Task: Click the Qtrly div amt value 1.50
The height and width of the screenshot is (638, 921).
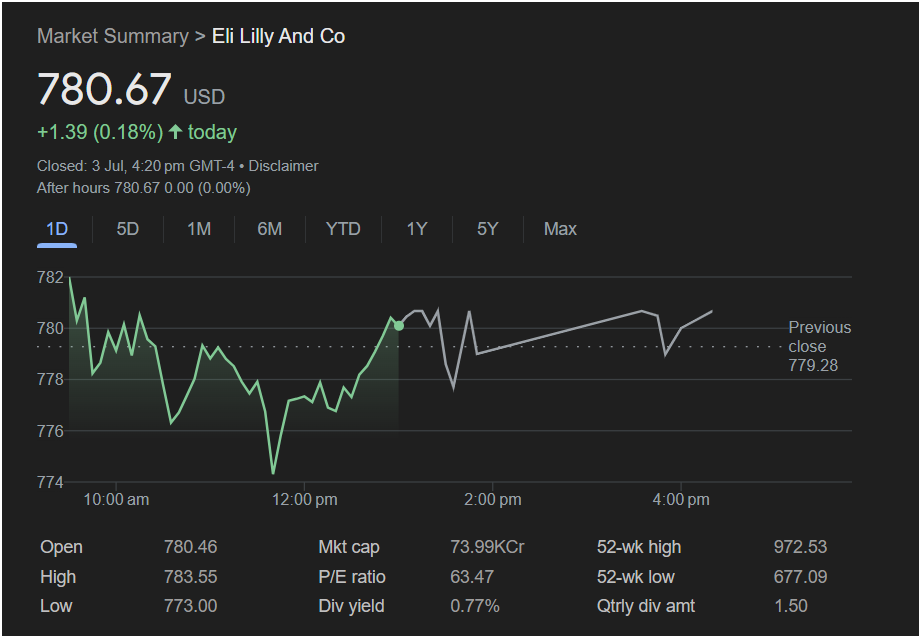Action: coord(791,606)
